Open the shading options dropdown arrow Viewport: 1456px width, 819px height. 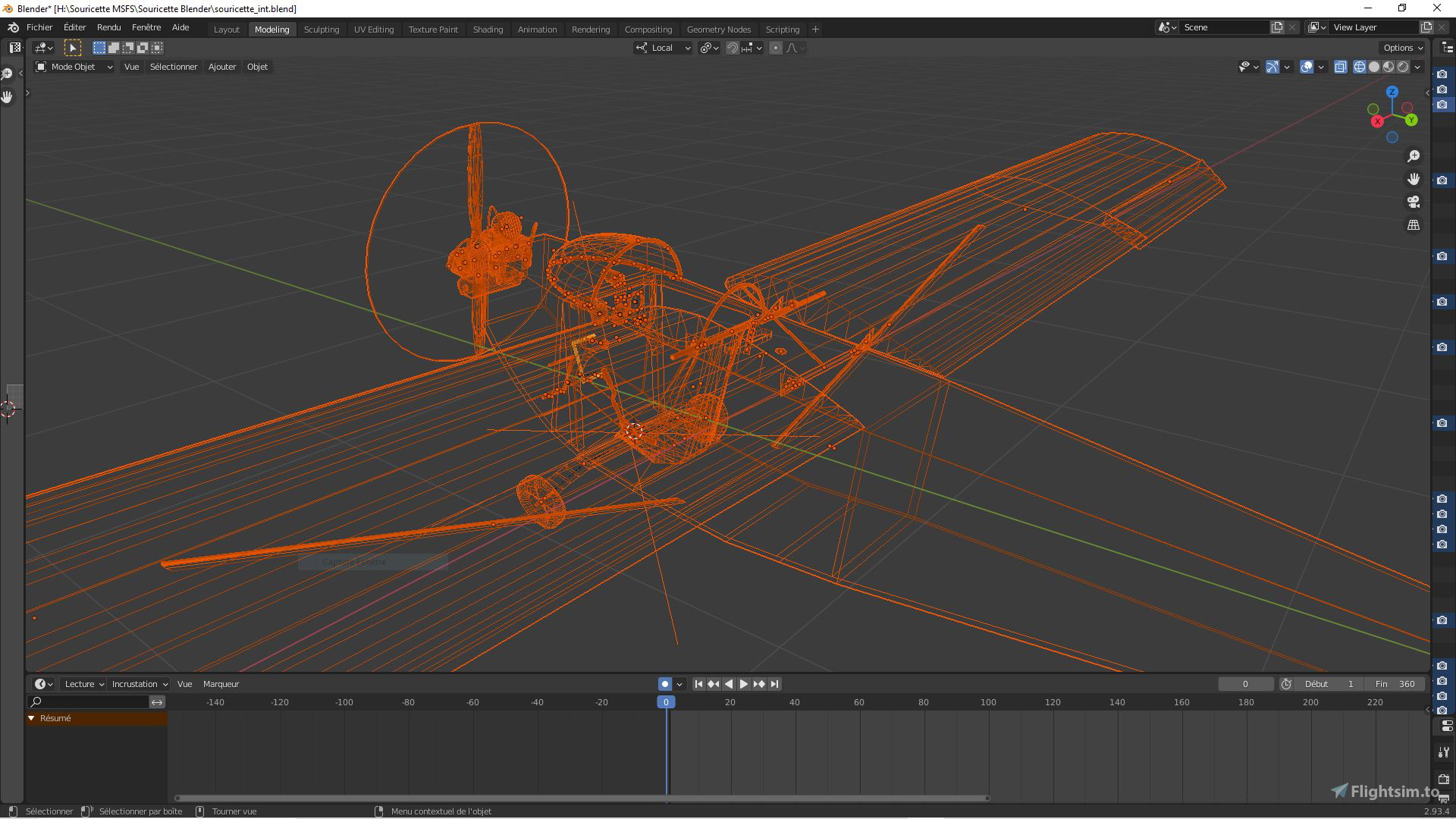tap(1417, 67)
